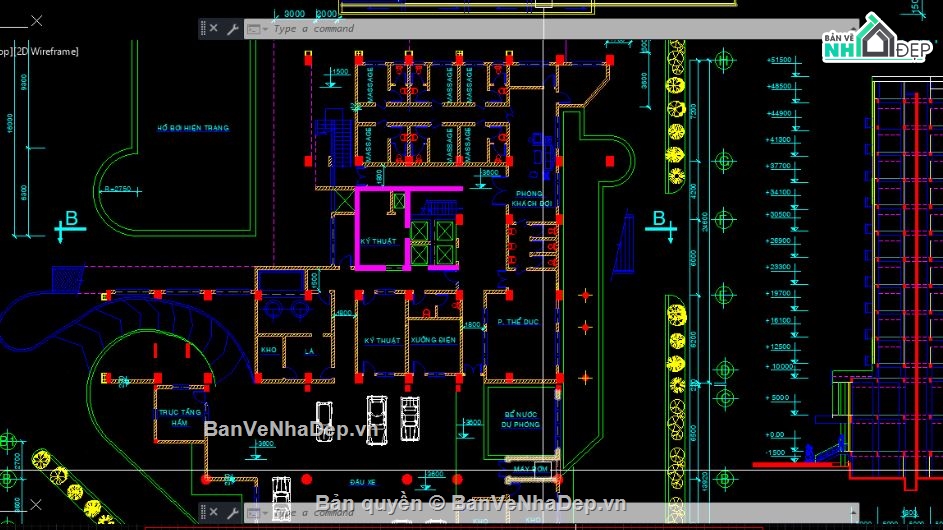Grab the upper command line grip handle

[x=203, y=29]
